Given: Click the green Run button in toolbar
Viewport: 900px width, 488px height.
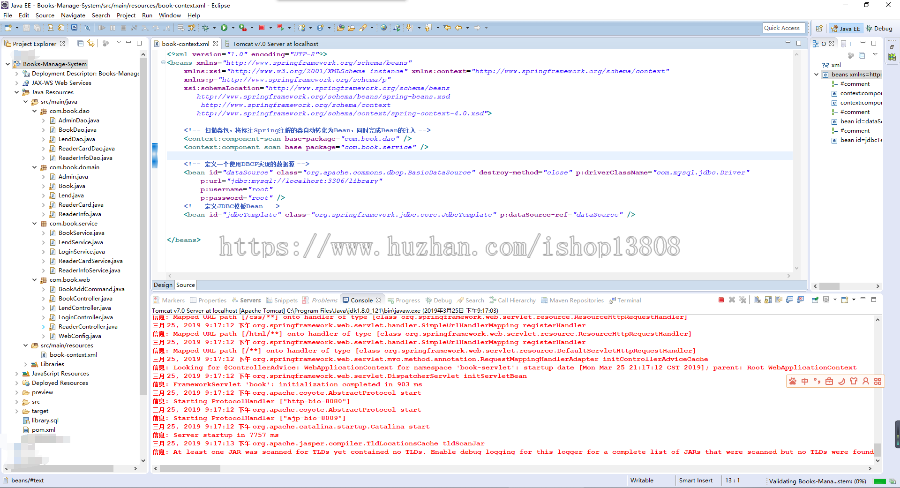Looking at the screenshot, I should click(x=224, y=28).
